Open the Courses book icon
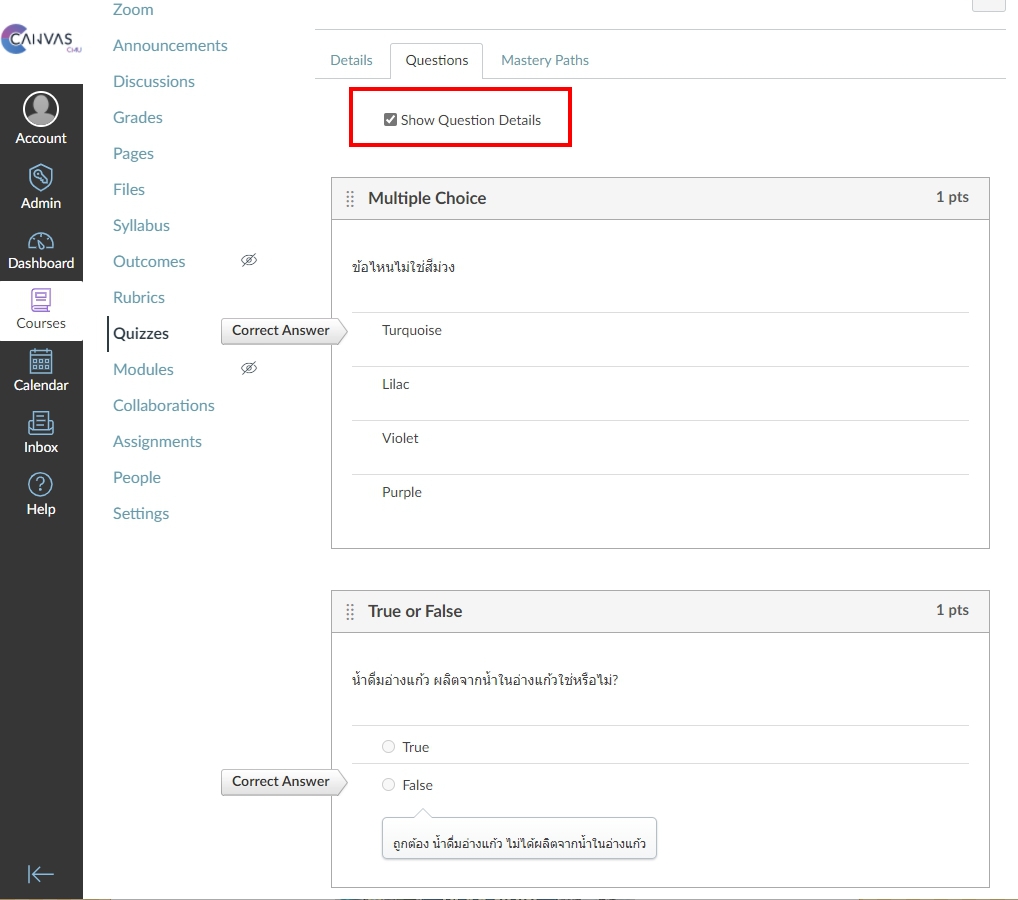1018x900 pixels. (41, 300)
